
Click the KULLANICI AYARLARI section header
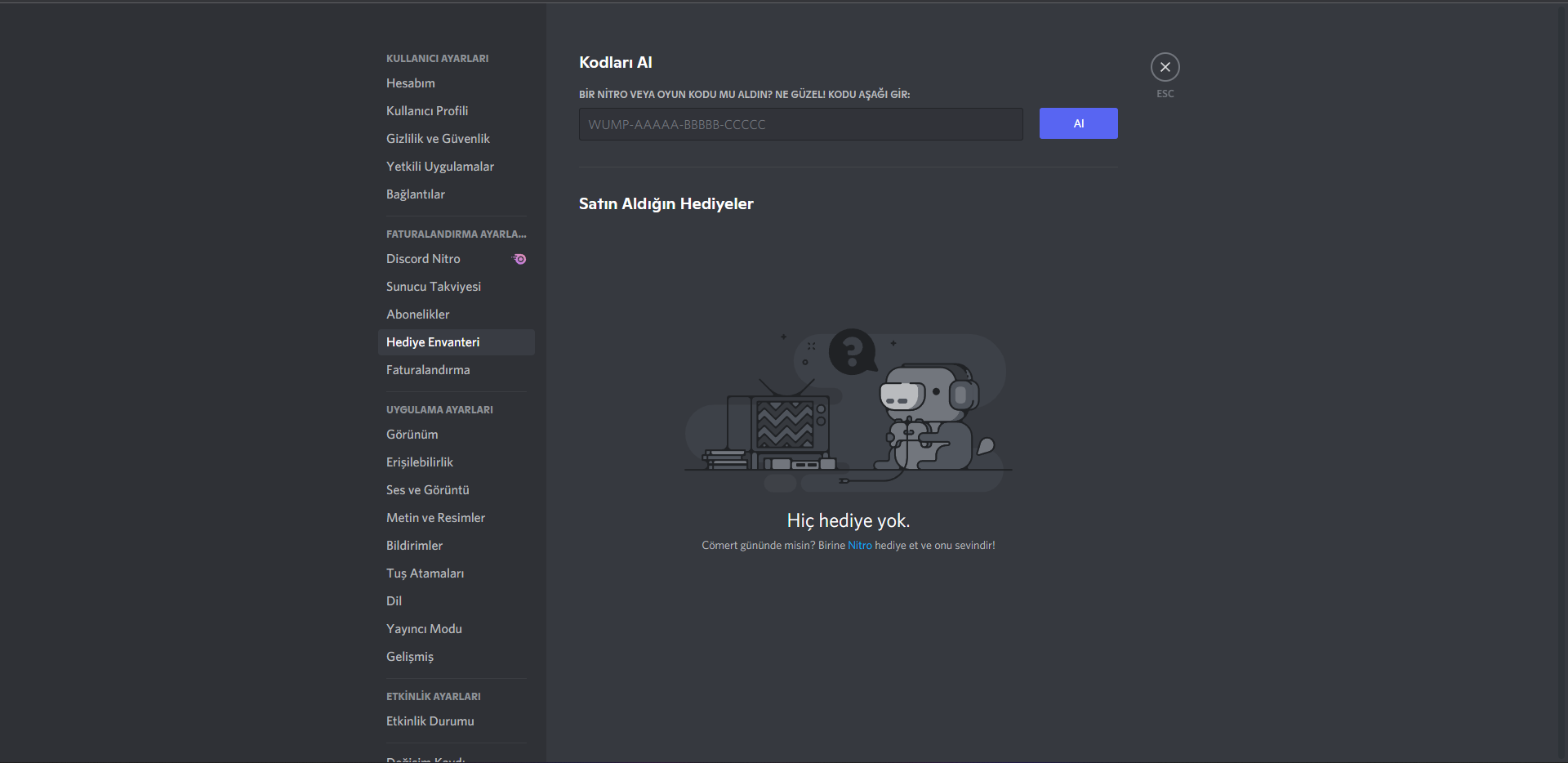point(438,59)
